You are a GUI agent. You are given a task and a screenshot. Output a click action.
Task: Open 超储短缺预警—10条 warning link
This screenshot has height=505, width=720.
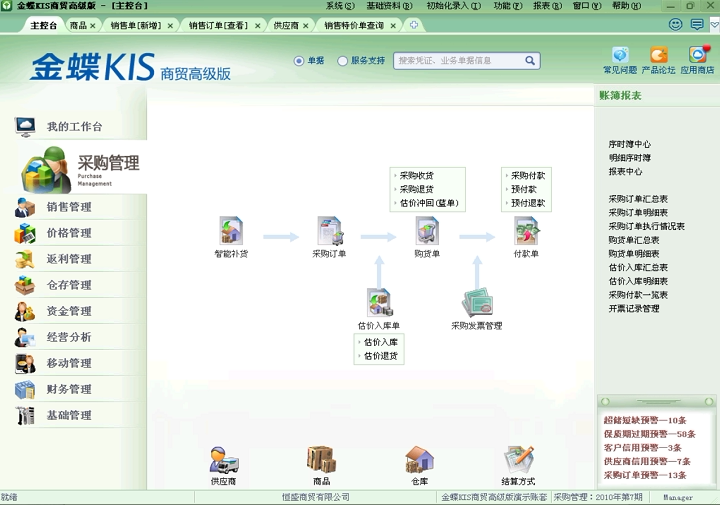[x=645, y=420]
